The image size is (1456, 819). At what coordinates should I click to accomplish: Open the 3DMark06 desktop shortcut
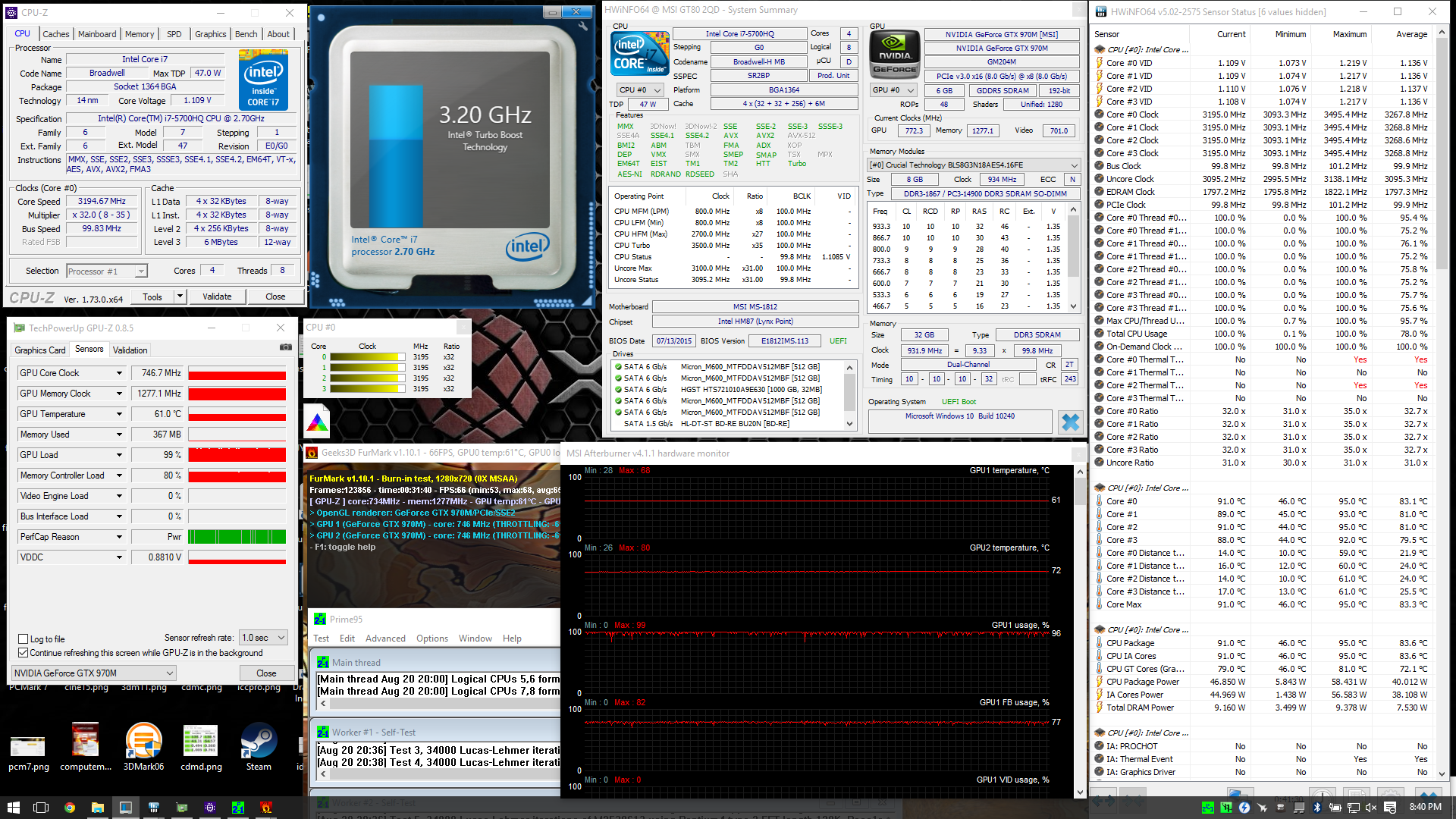pos(143,747)
